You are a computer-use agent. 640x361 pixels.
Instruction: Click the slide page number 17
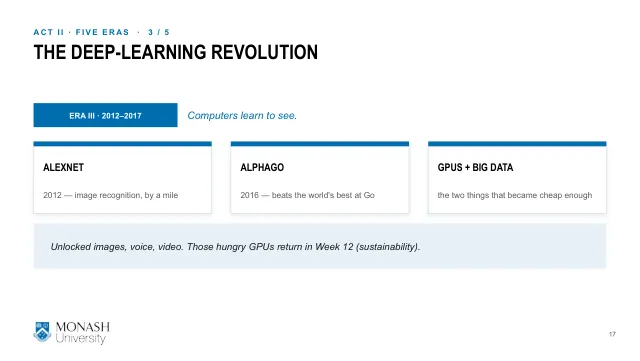(612, 334)
